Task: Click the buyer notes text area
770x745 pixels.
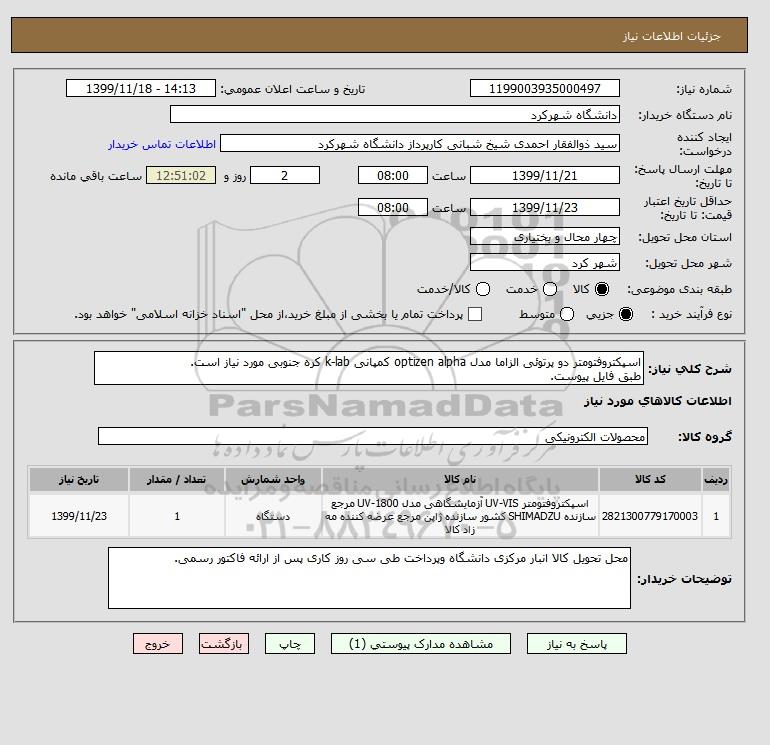Action: (x=369, y=578)
